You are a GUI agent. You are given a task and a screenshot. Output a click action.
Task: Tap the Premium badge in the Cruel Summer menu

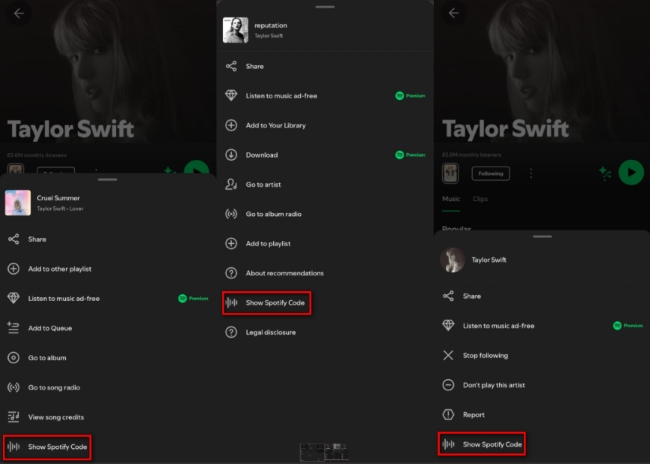(193, 299)
